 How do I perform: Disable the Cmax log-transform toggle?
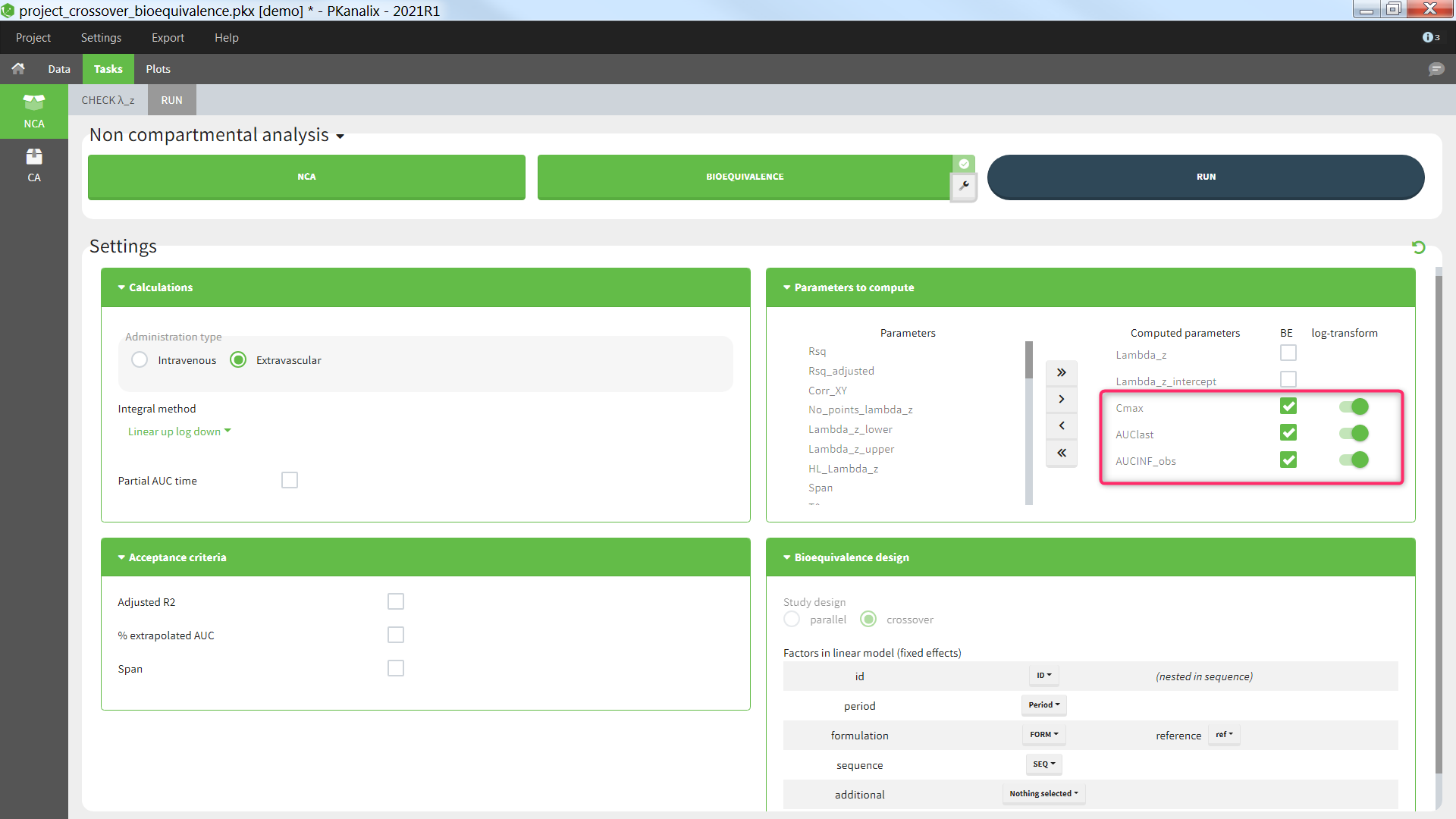(1354, 407)
